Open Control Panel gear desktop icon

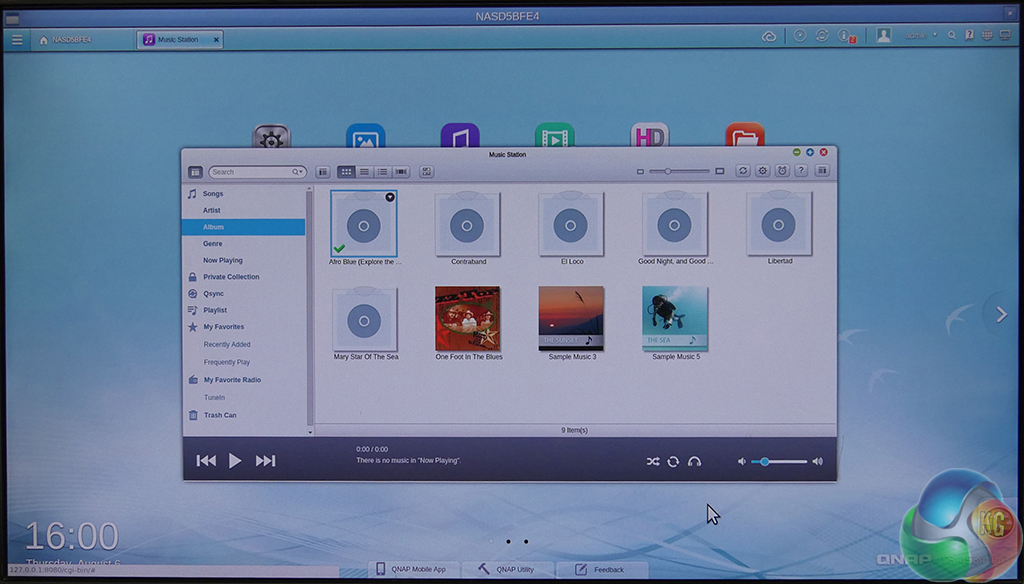272,136
